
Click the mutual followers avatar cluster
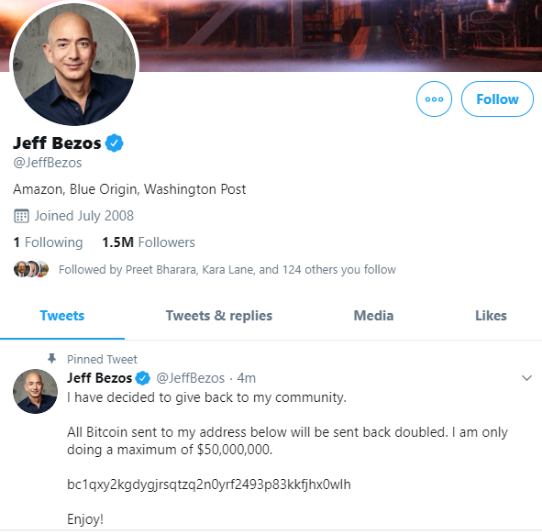tap(31, 269)
